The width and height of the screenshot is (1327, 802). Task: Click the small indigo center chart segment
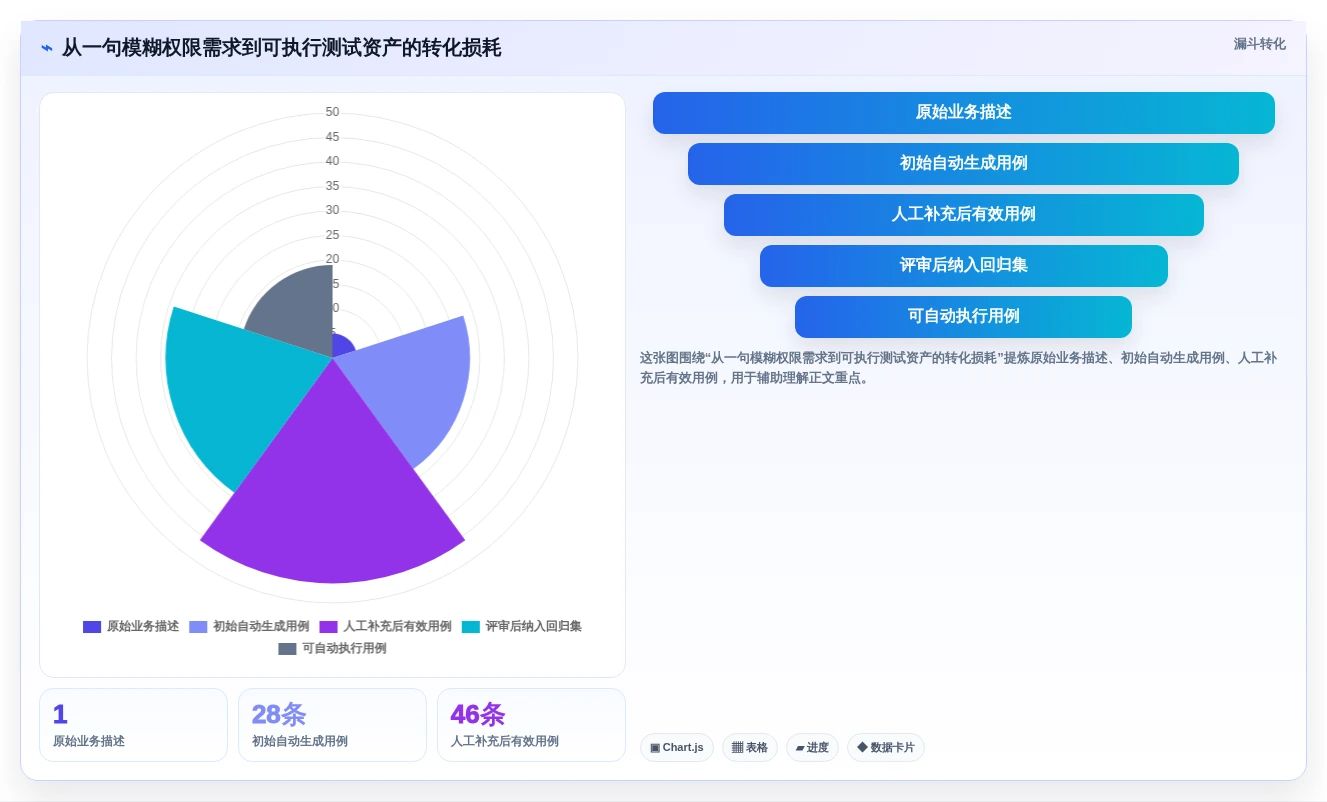coord(342,346)
